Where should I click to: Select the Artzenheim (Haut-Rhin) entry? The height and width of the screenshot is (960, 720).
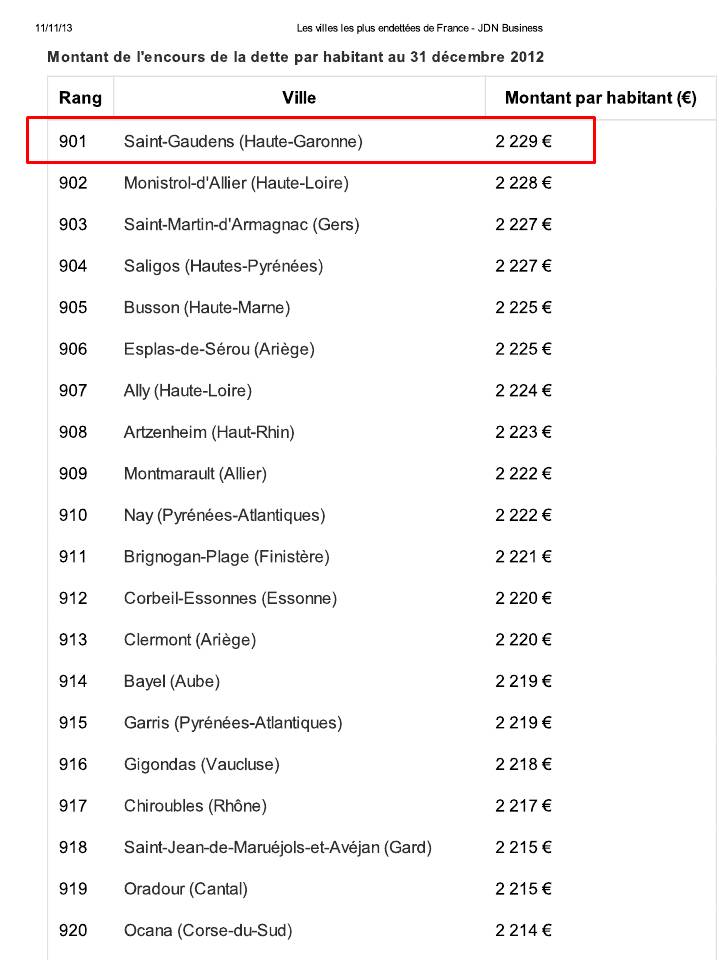point(209,432)
